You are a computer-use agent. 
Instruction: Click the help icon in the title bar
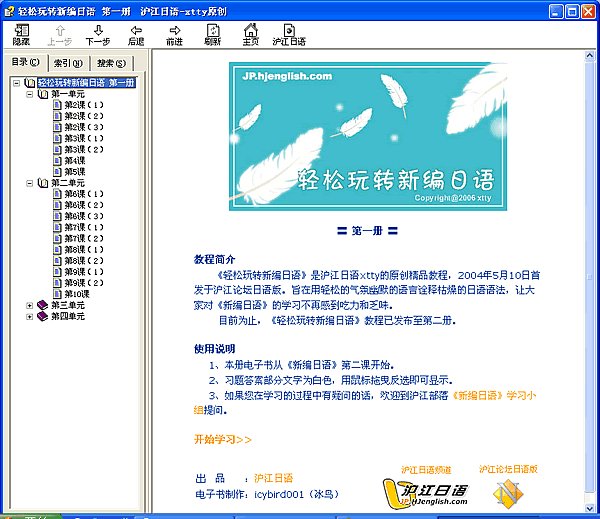click(x=9, y=11)
